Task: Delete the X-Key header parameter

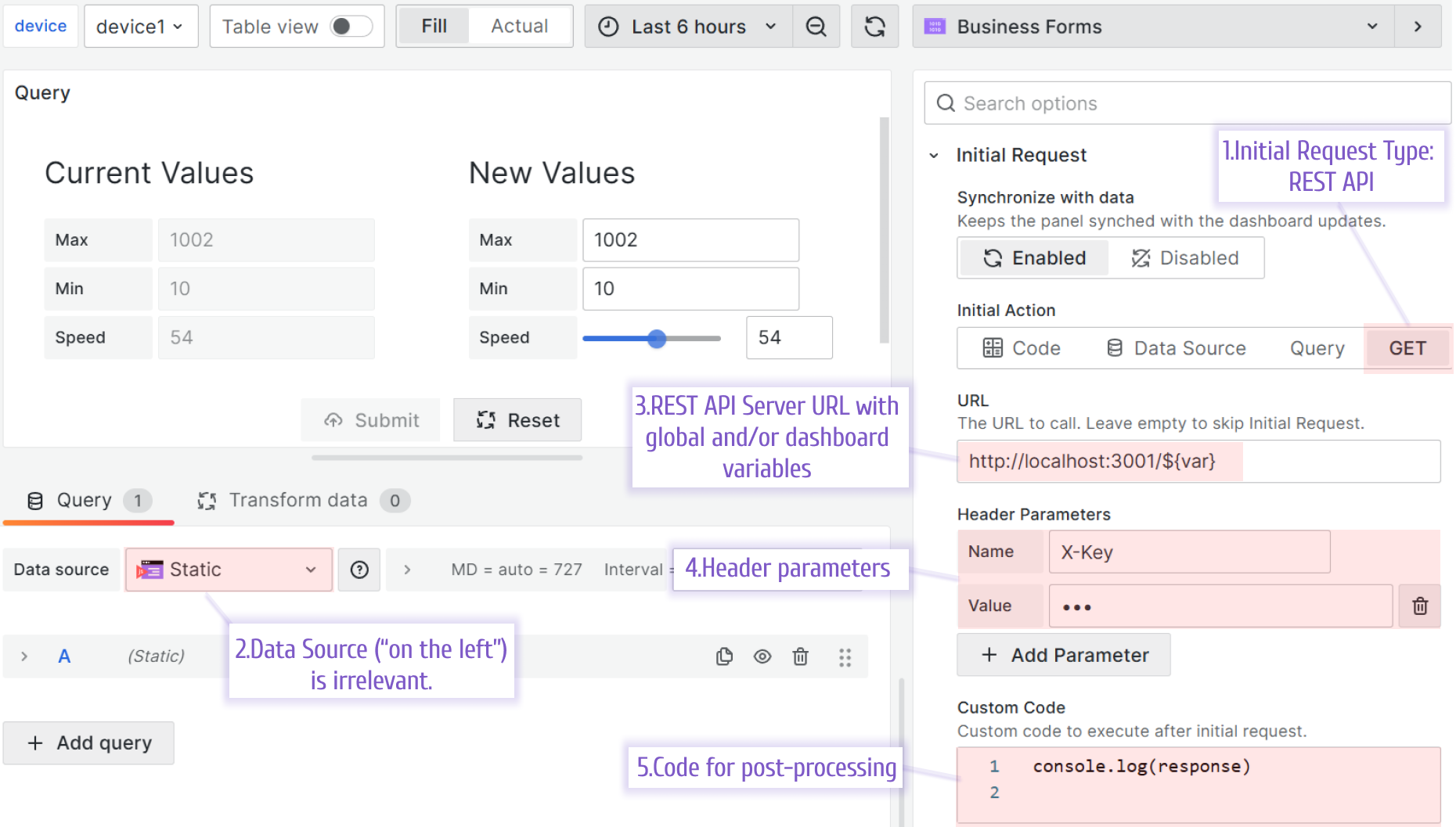Action: pyautogui.click(x=1420, y=606)
